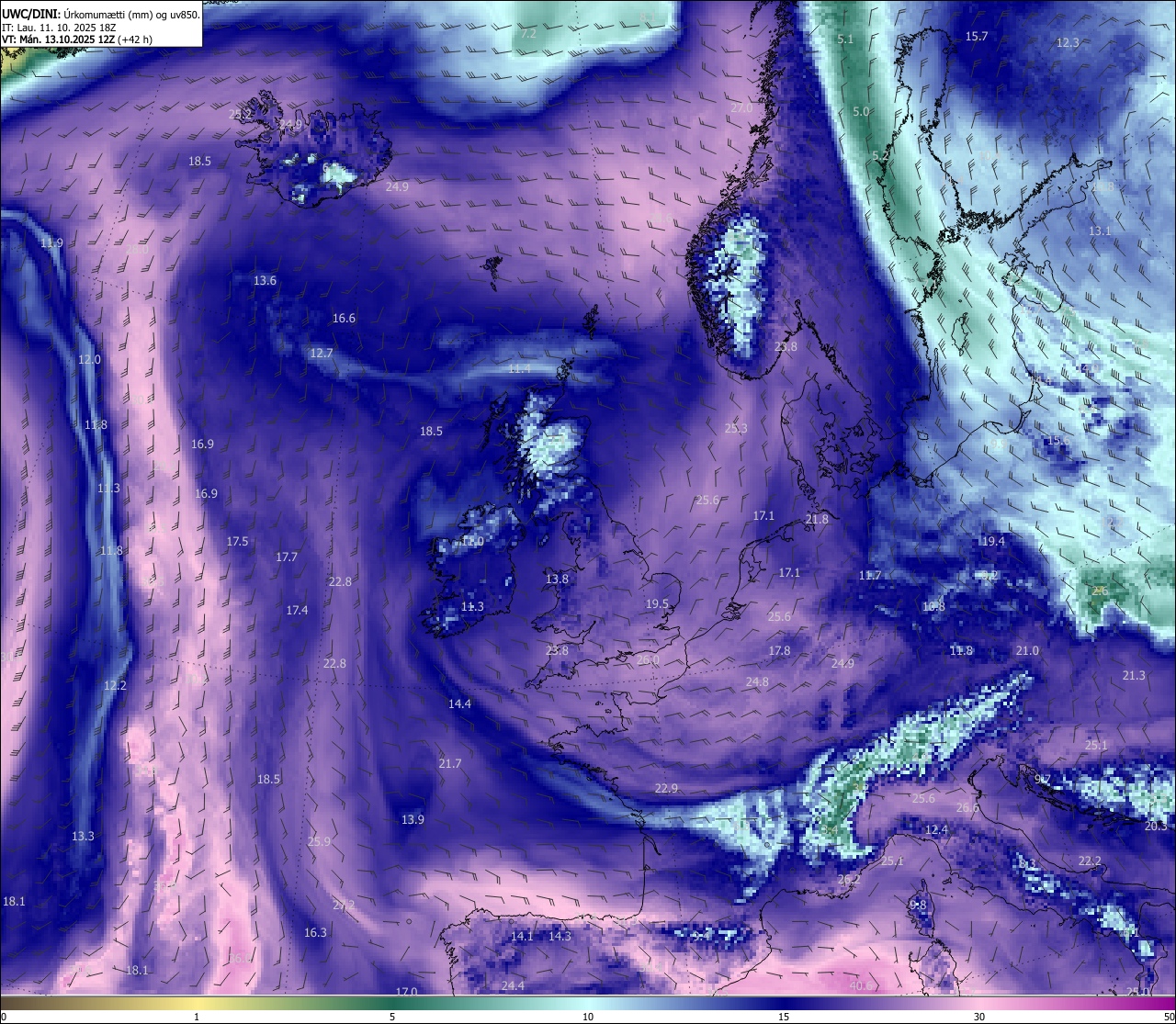Click the map value 22.9 over France

pos(666,789)
